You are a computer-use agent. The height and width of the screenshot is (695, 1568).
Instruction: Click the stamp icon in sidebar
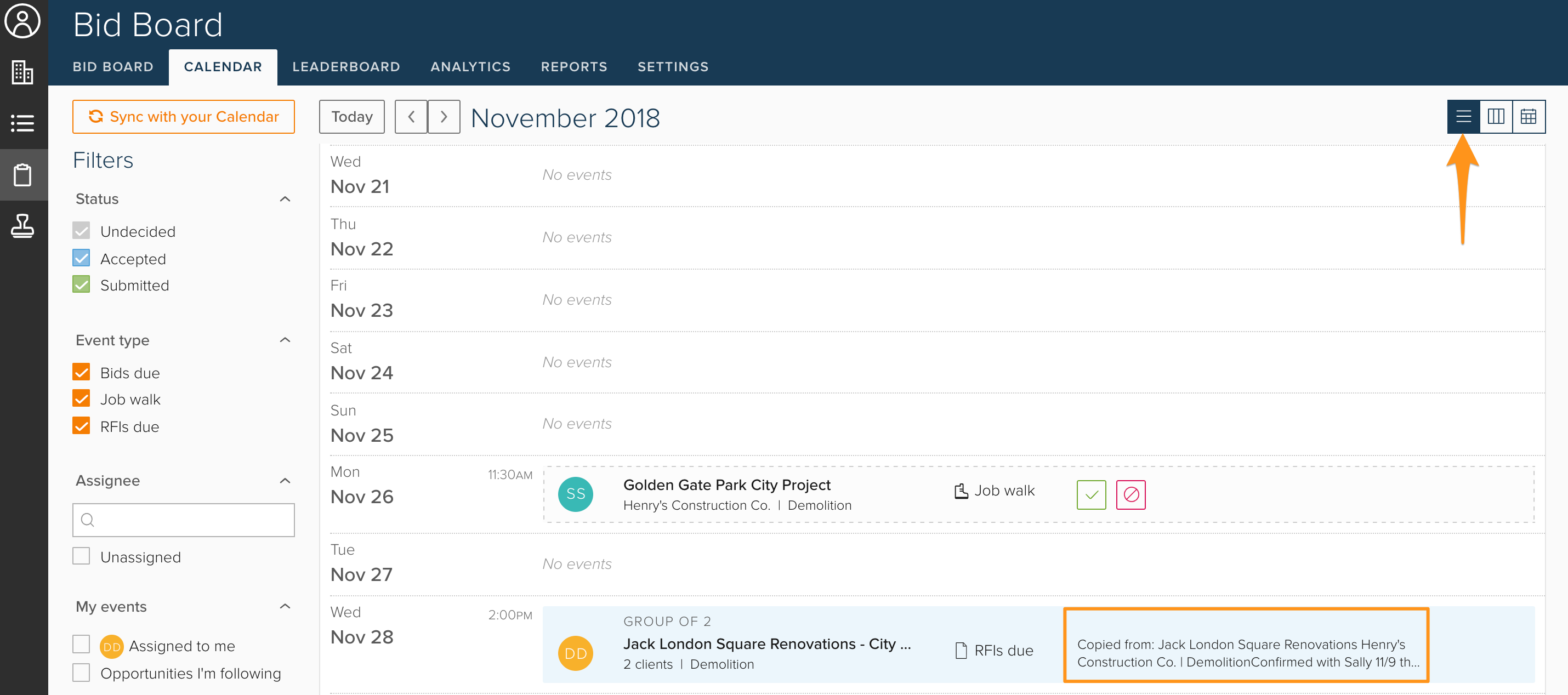pos(22,226)
